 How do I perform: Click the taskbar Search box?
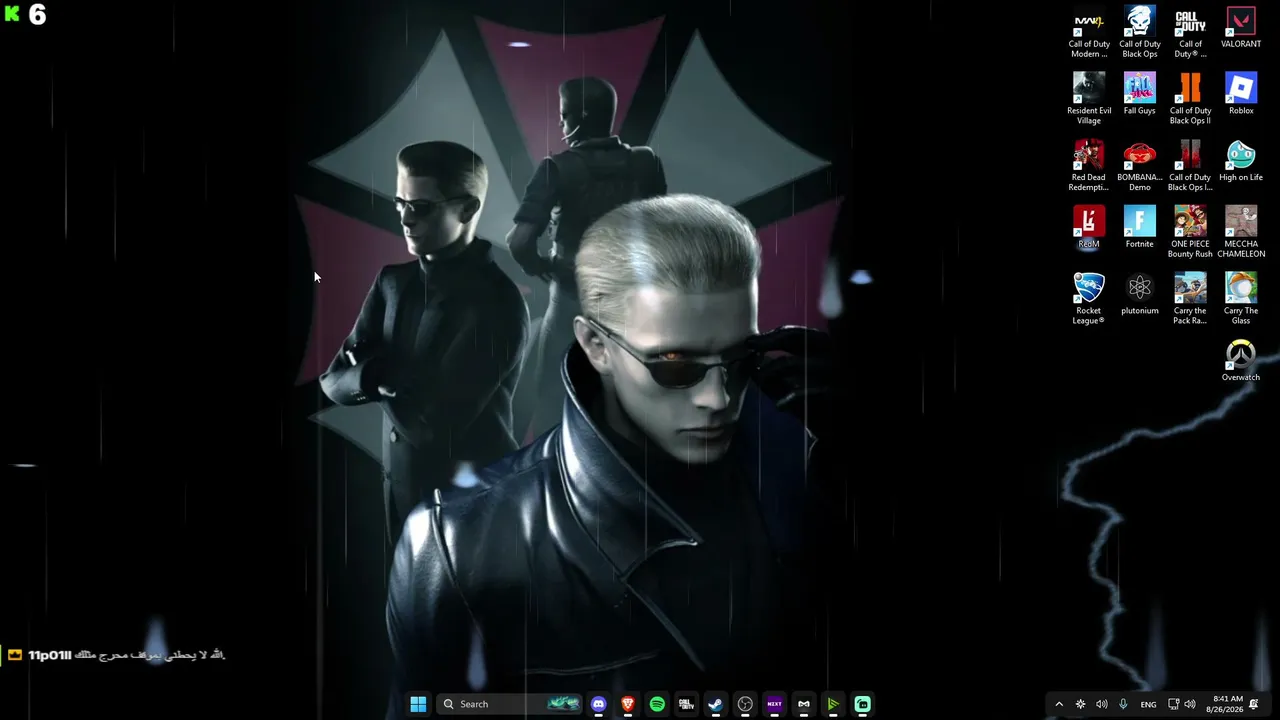pyautogui.click(x=510, y=704)
